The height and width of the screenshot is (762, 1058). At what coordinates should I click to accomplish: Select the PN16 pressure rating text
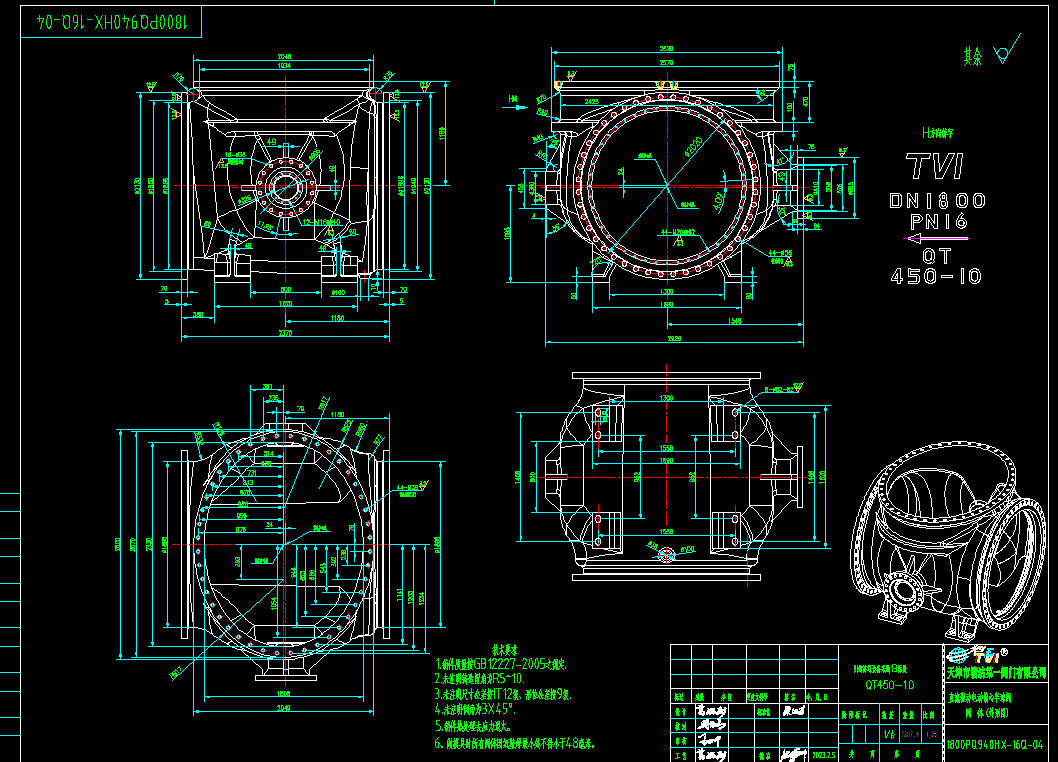click(937, 221)
